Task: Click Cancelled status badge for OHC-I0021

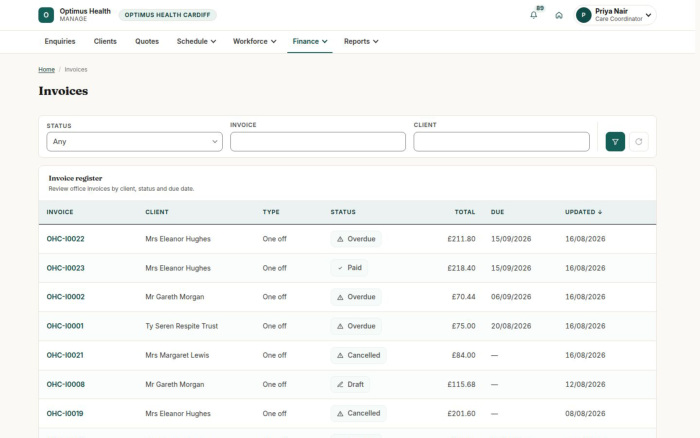Action: [x=358, y=355]
